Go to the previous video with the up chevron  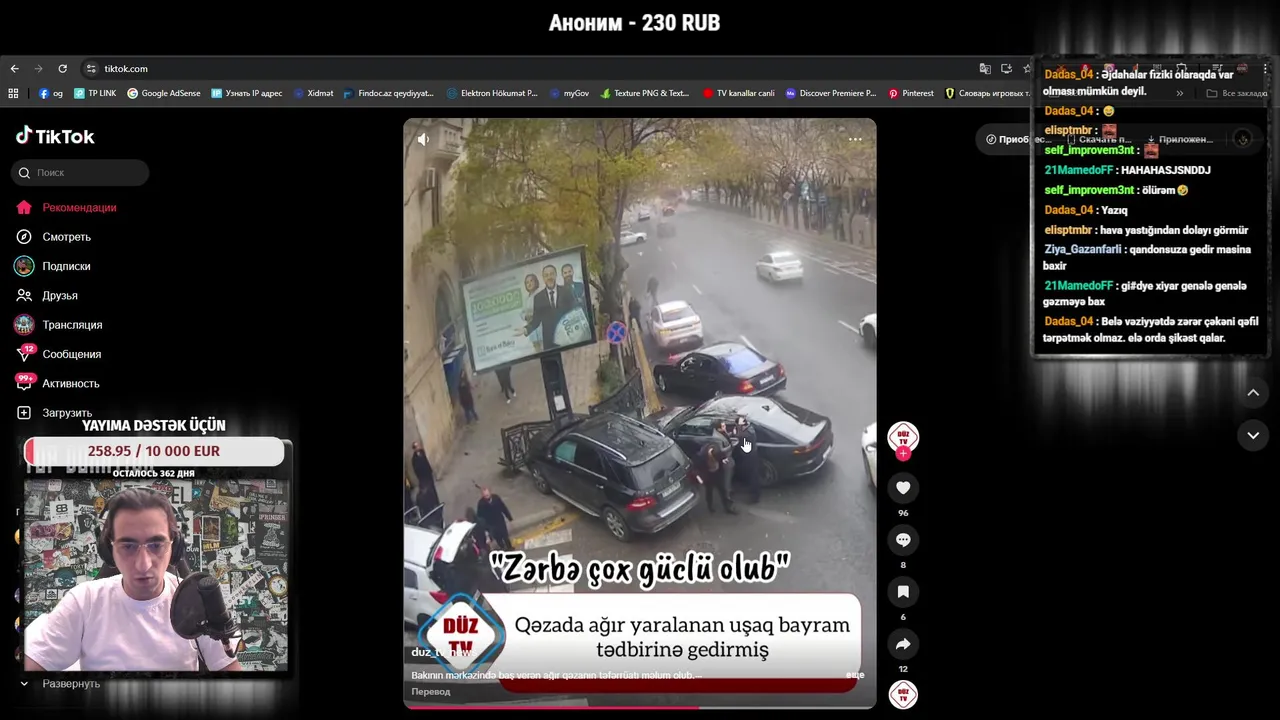point(1253,393)
